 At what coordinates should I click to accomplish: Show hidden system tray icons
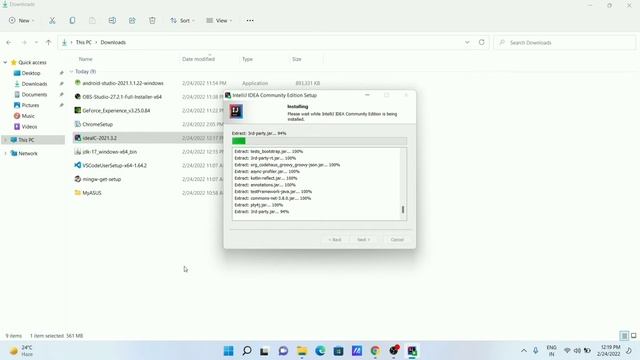(x=524, y=351)
